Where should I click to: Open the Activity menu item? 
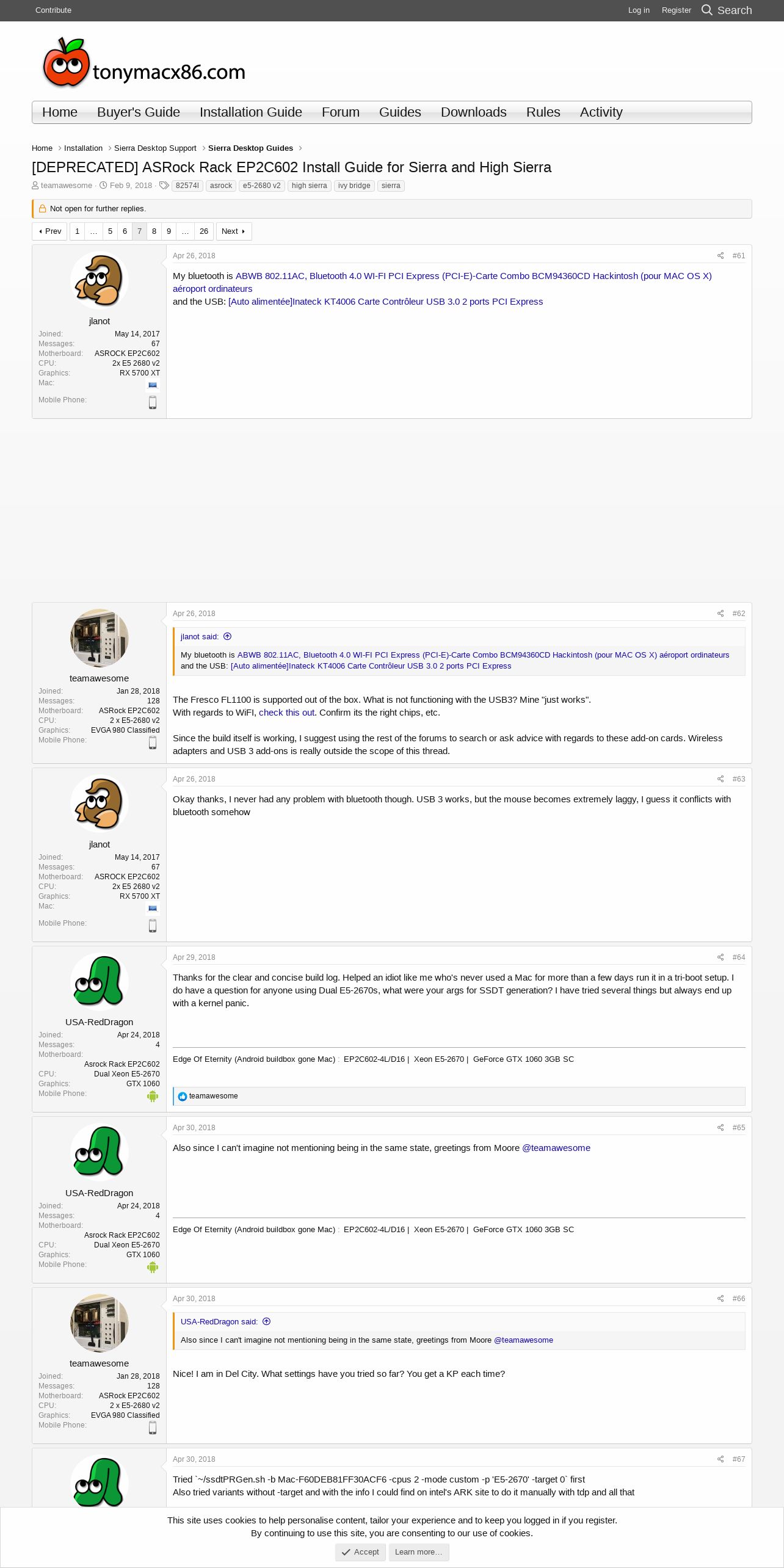(x=601, y=112)
